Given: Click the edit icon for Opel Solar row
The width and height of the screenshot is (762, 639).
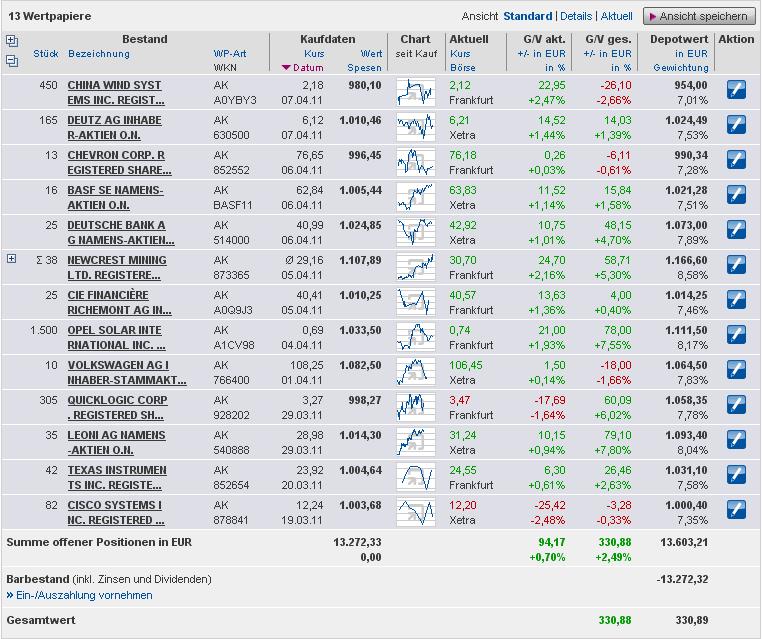Looking at the screenshot, I should [736, 336].
